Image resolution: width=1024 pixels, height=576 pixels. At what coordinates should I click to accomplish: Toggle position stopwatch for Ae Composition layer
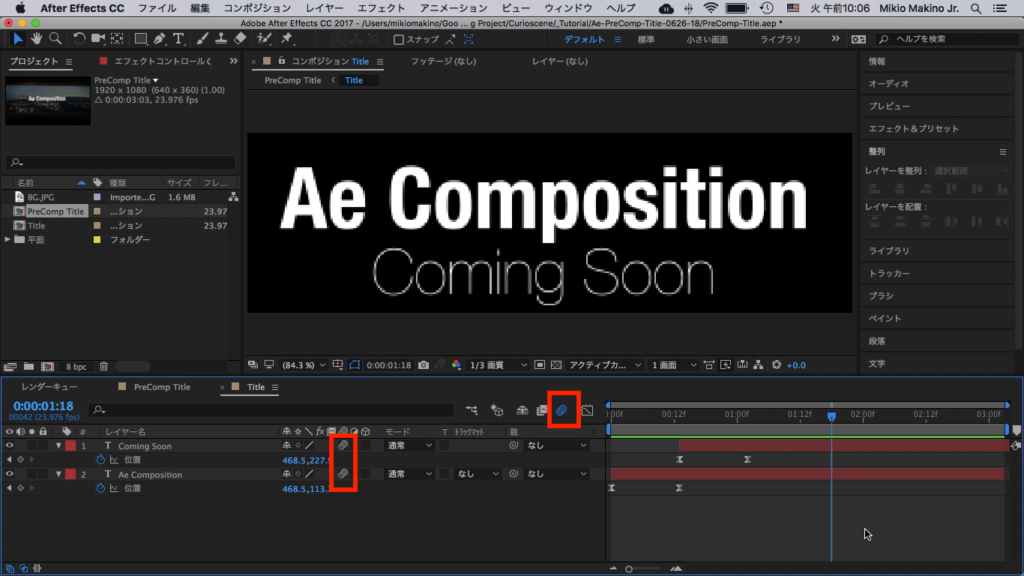[101, 488]
